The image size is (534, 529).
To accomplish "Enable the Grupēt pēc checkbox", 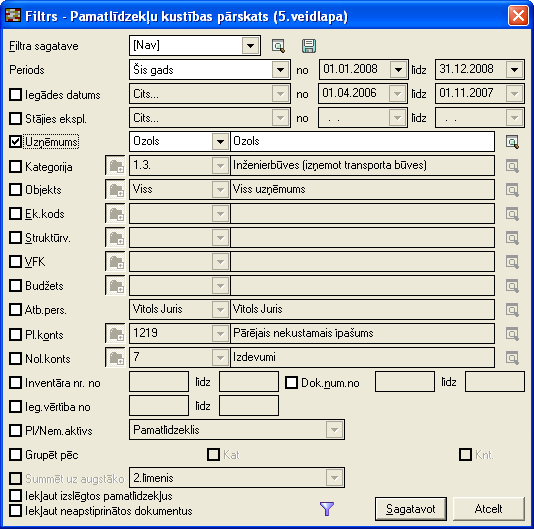I will pos(16,454).
